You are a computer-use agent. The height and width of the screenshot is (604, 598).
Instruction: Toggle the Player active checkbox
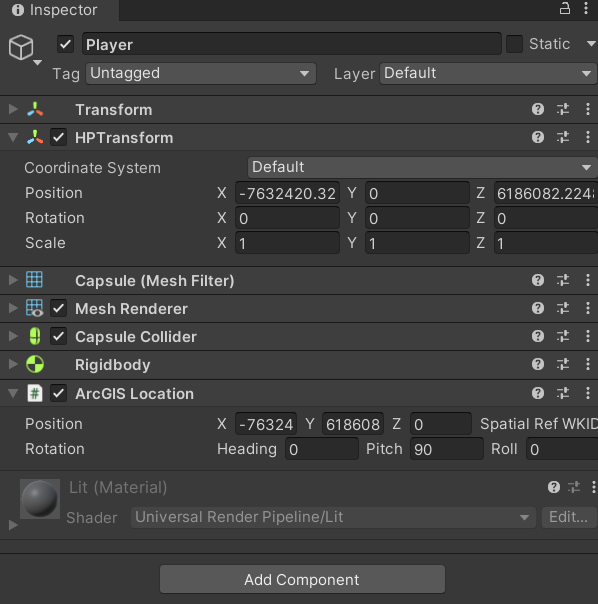pyautogui.click(x=66, y=44)
